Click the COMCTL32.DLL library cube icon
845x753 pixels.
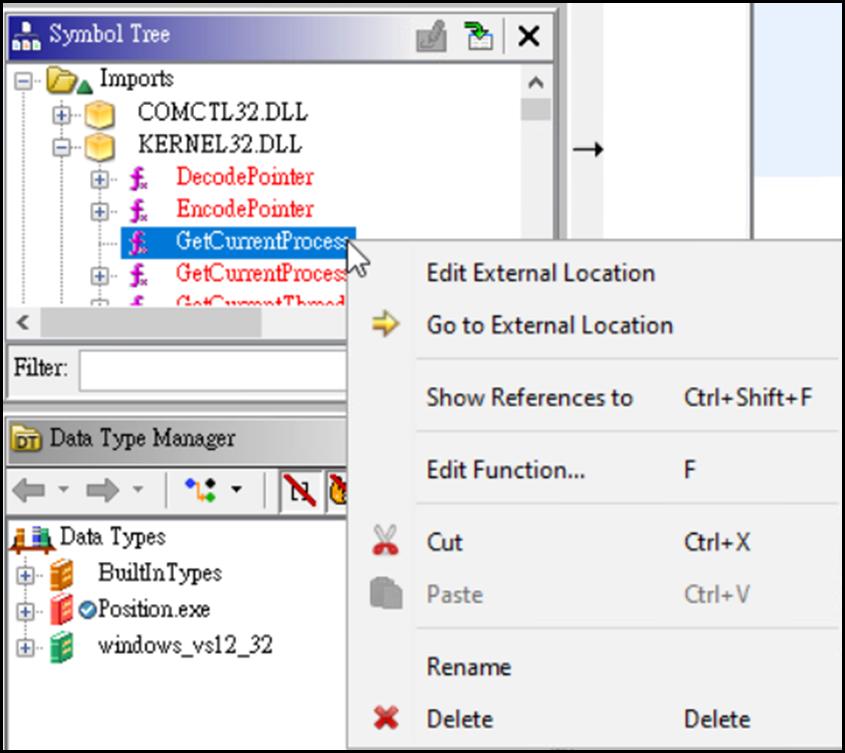pyautogui.click(x=100, y=115)
